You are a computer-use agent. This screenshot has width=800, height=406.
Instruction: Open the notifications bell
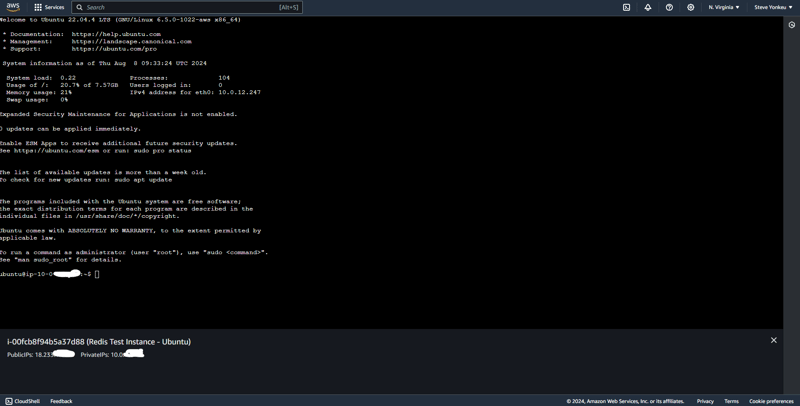coord(648,7)
